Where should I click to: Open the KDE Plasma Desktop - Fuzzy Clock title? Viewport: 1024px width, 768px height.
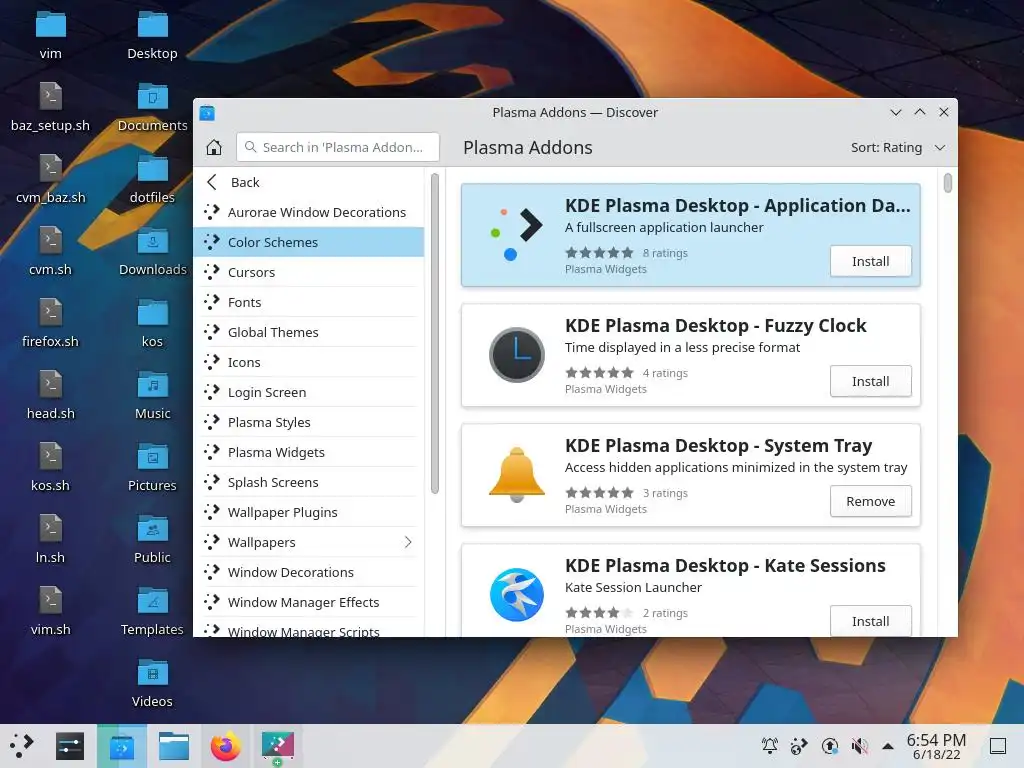coord(716,326)
